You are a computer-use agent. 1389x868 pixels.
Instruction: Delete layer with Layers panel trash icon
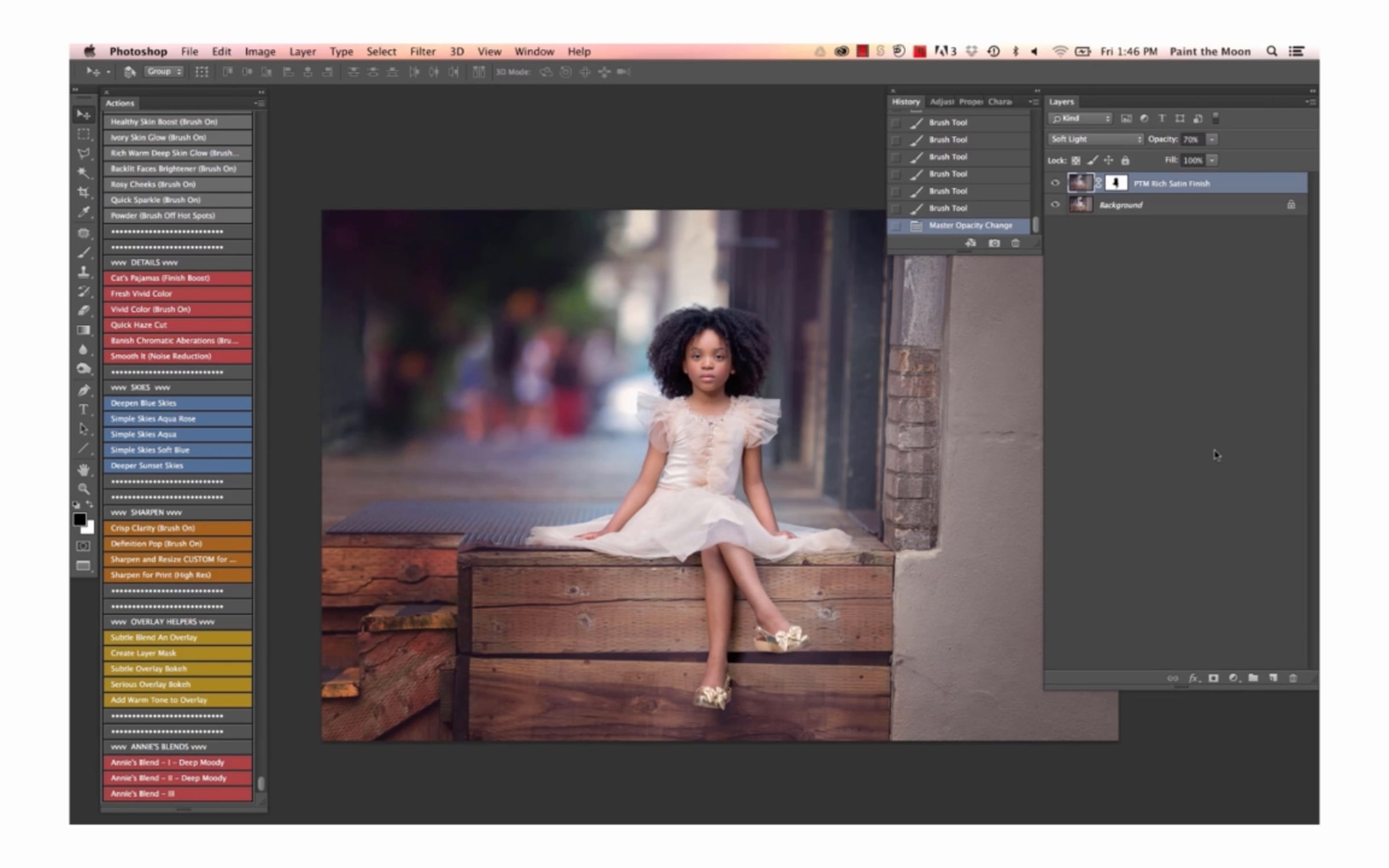coord(1293,678)
